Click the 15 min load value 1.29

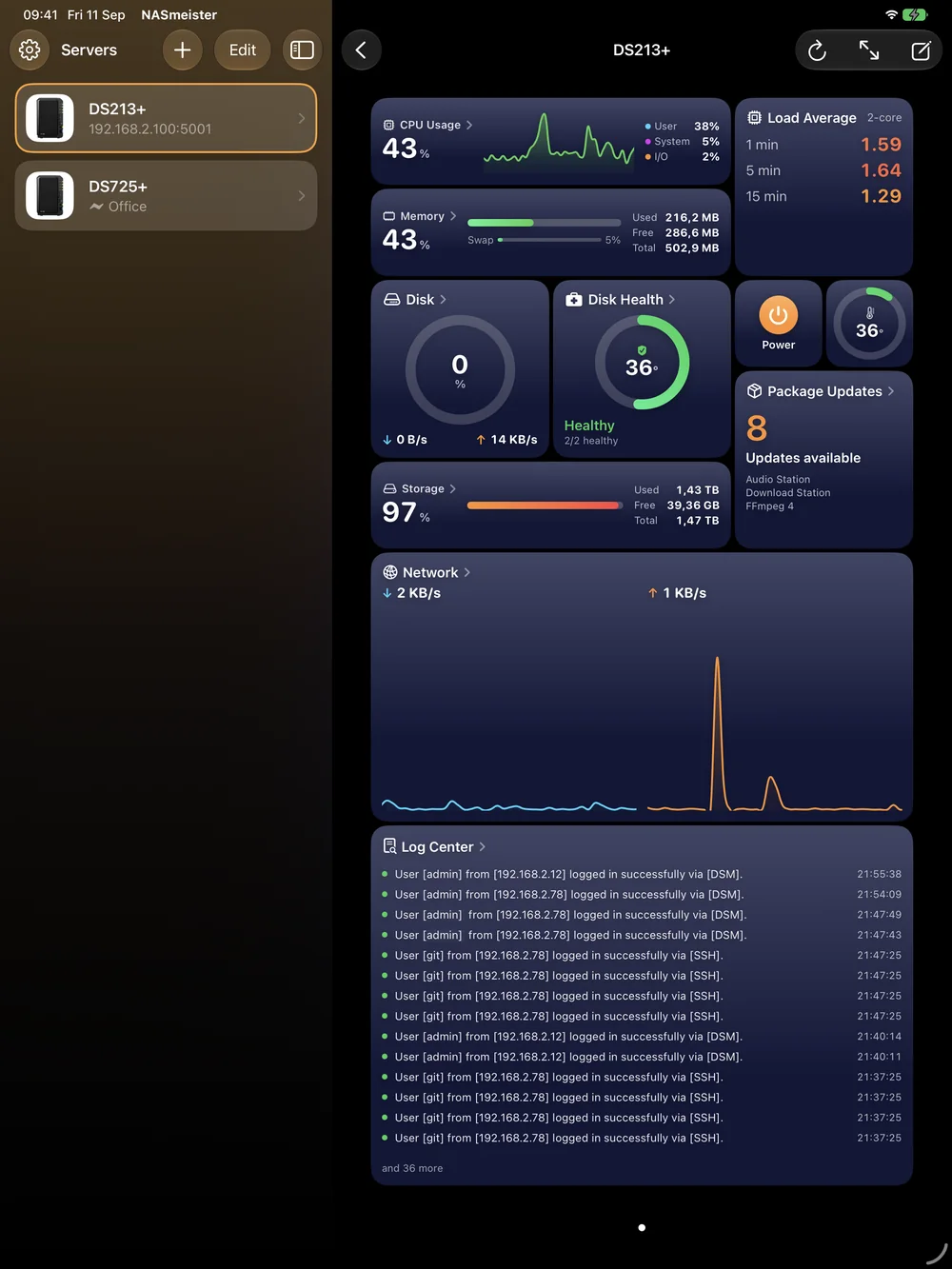[881, 196]
